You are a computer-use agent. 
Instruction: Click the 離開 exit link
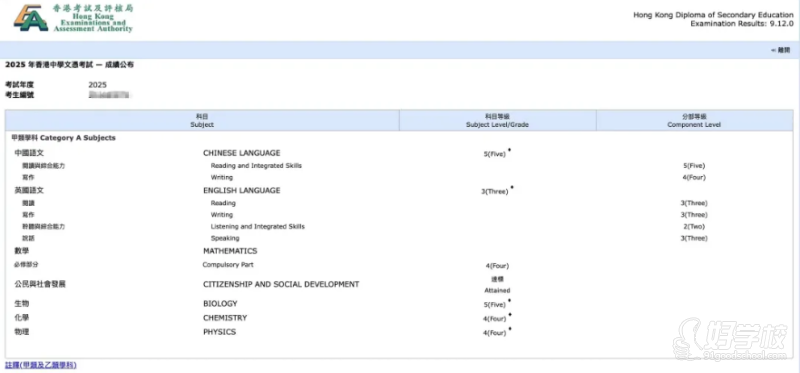tap(781, 50)
